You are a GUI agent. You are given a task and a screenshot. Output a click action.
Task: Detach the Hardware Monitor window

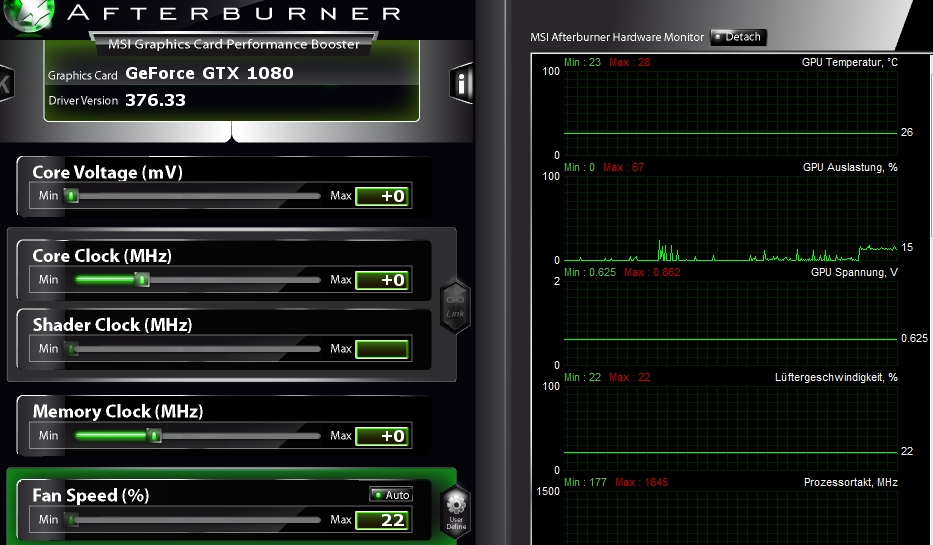(738, 37)
